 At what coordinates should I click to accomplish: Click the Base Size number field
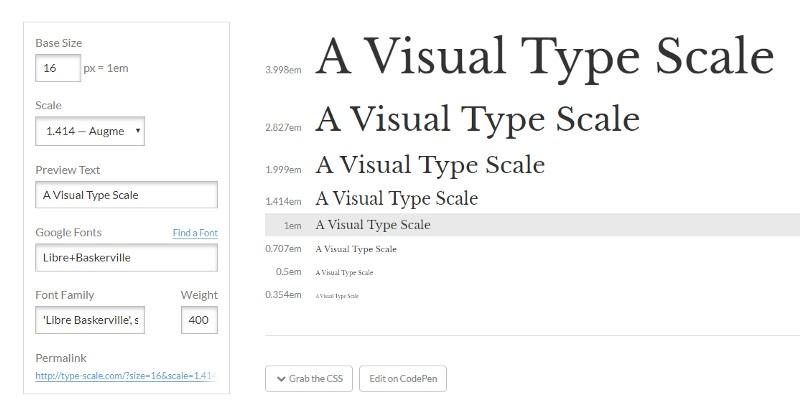tap(58, 68)
